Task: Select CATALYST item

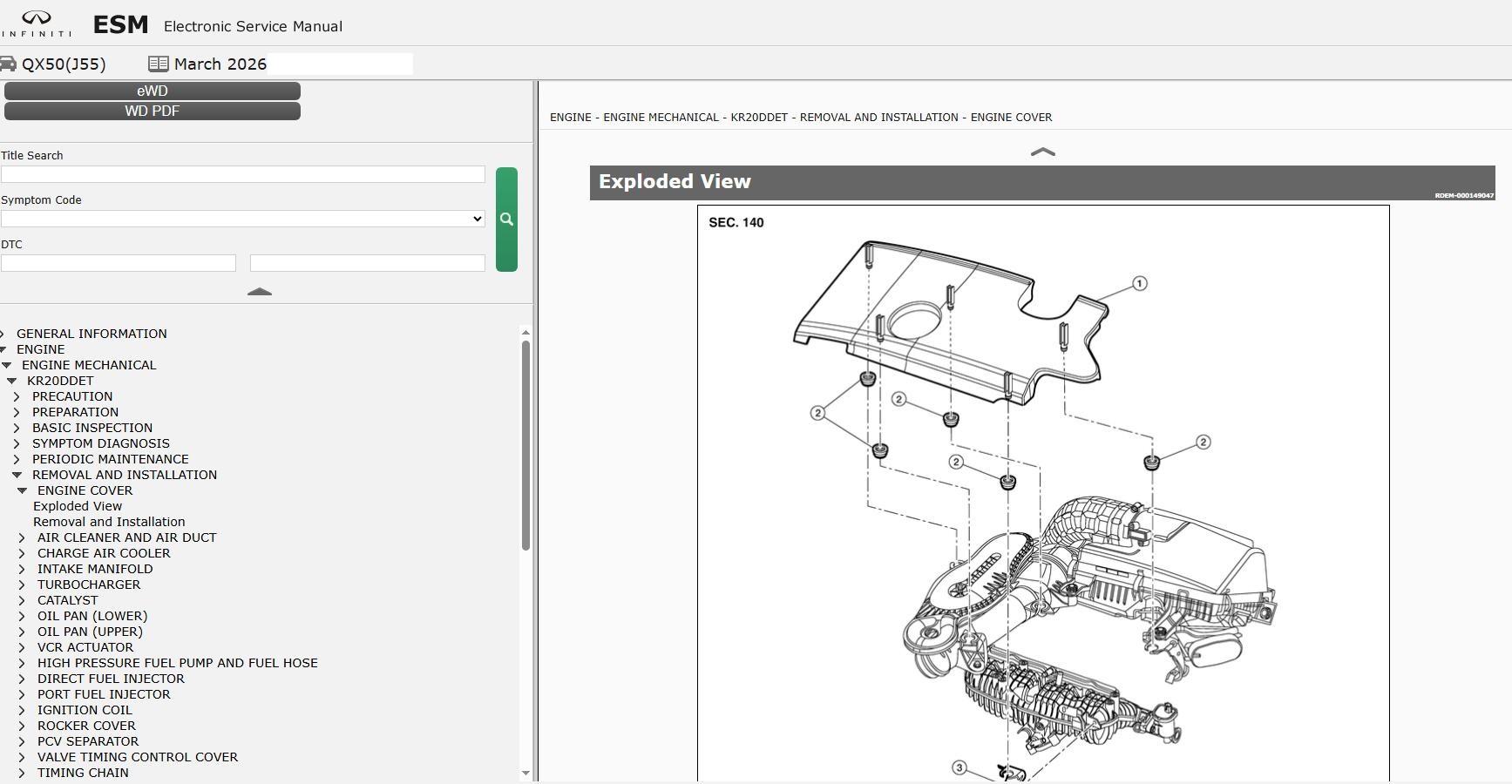Action: pyautogui.click(x=67, y=600)
